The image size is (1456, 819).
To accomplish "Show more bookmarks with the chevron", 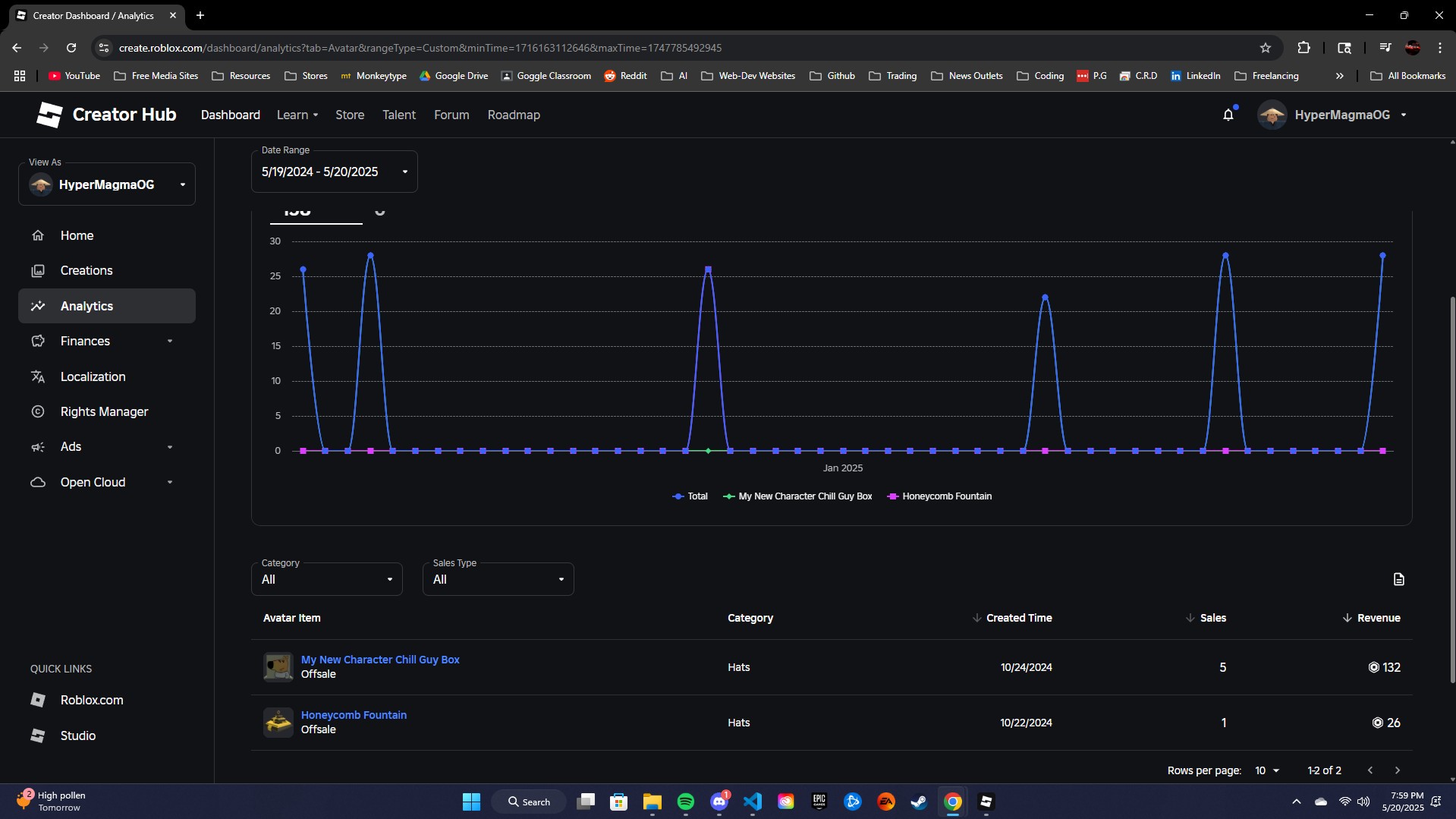I will (x=1340, y=76).
